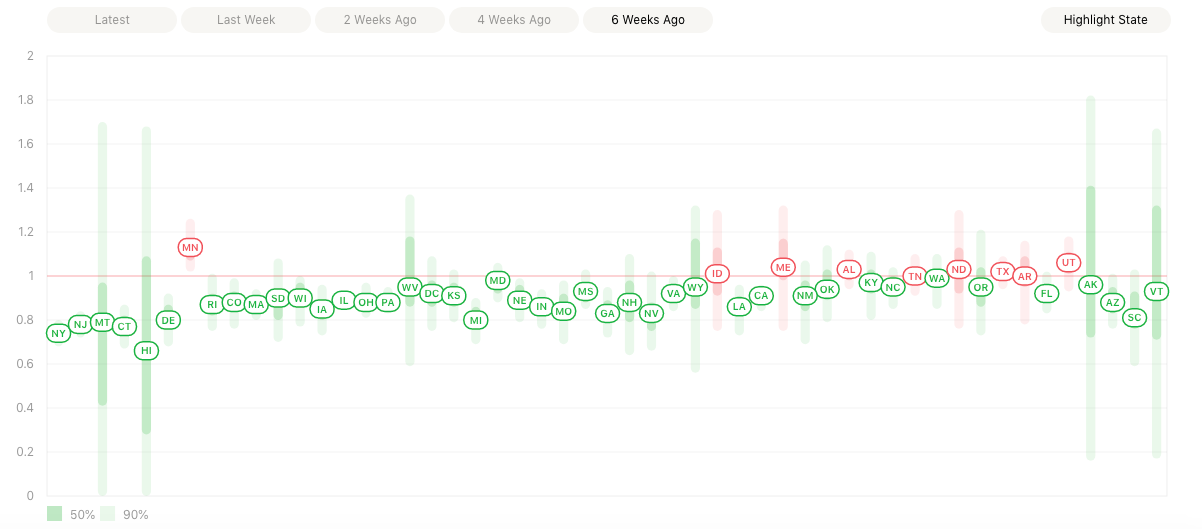Viewport: 1202px width, 529px height.
Task: Click the HI state badge
Action: pos(146,350)
